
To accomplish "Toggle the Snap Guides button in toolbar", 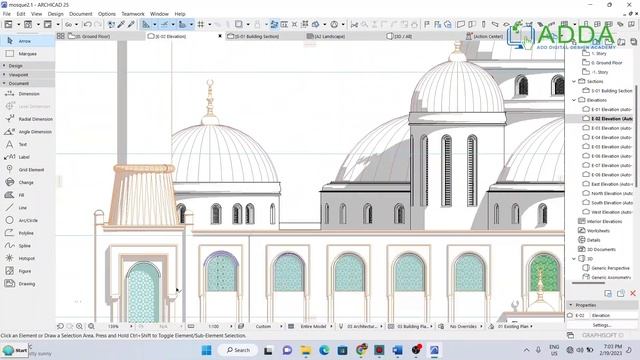I will 164,24.
